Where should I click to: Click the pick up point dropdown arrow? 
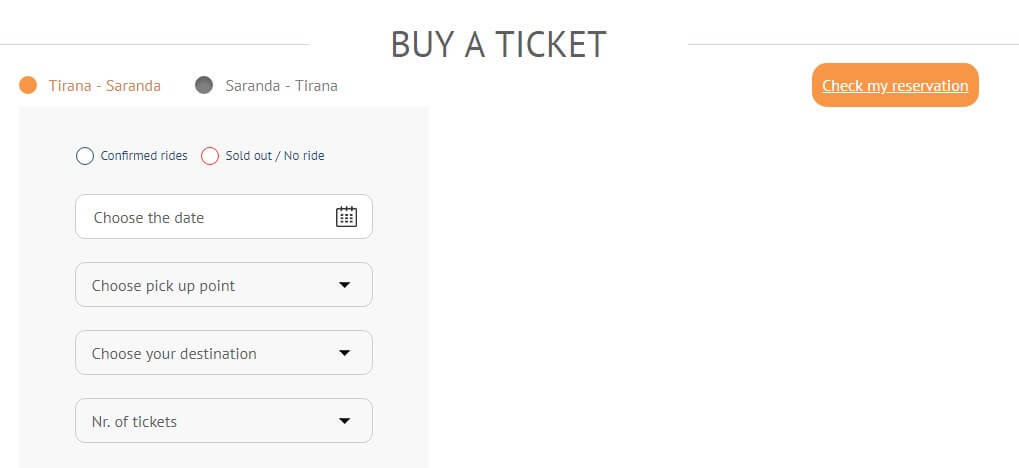(345, 285)
